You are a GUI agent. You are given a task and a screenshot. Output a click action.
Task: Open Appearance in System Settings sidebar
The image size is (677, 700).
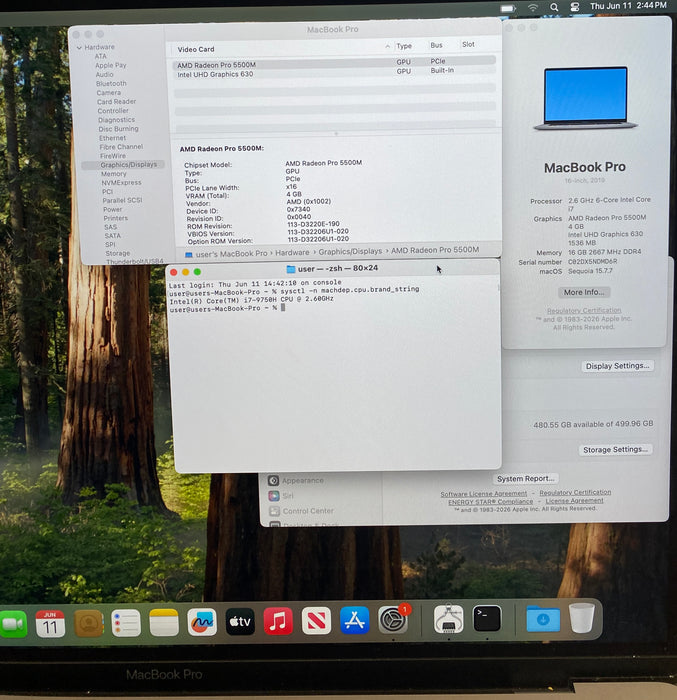(296, 480)
